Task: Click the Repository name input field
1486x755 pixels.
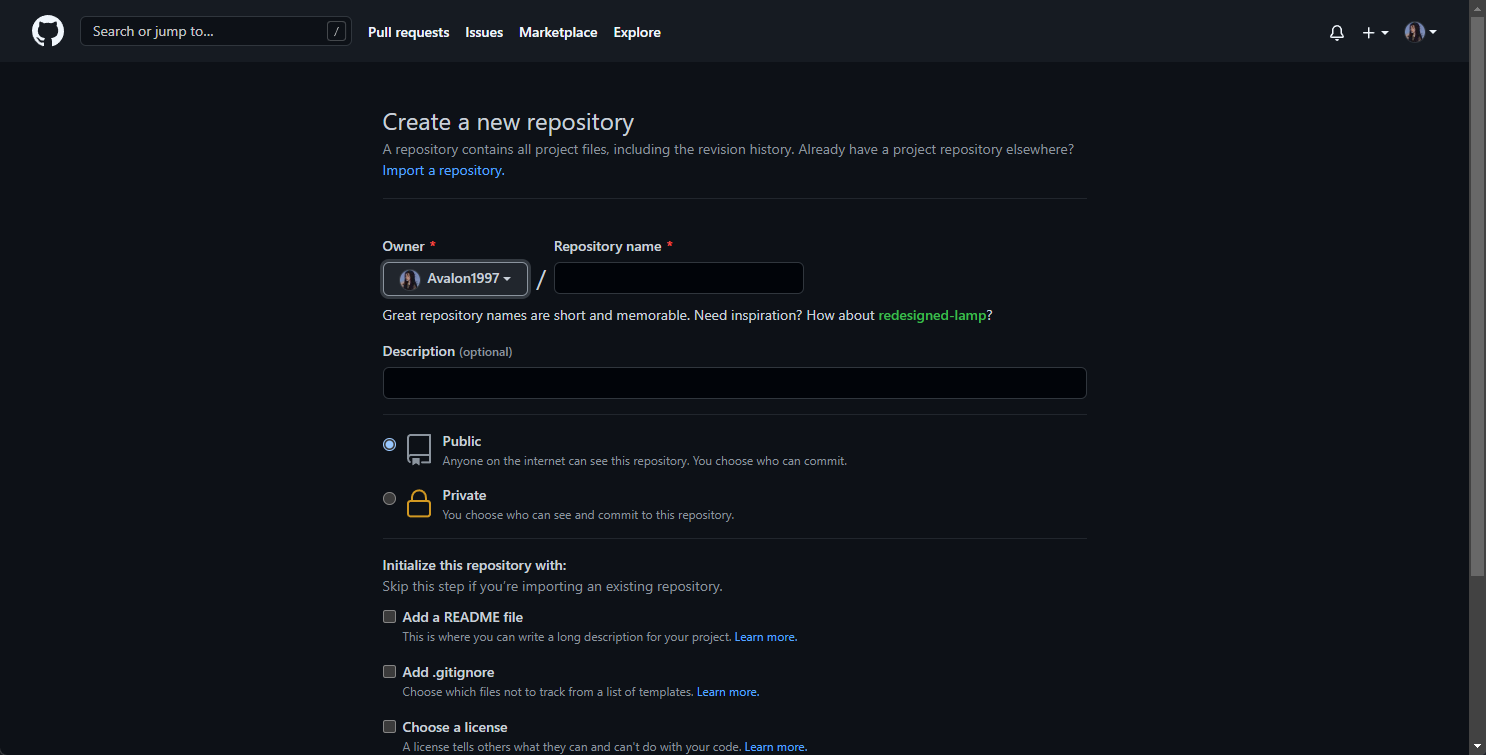Action: pos(679,278)
